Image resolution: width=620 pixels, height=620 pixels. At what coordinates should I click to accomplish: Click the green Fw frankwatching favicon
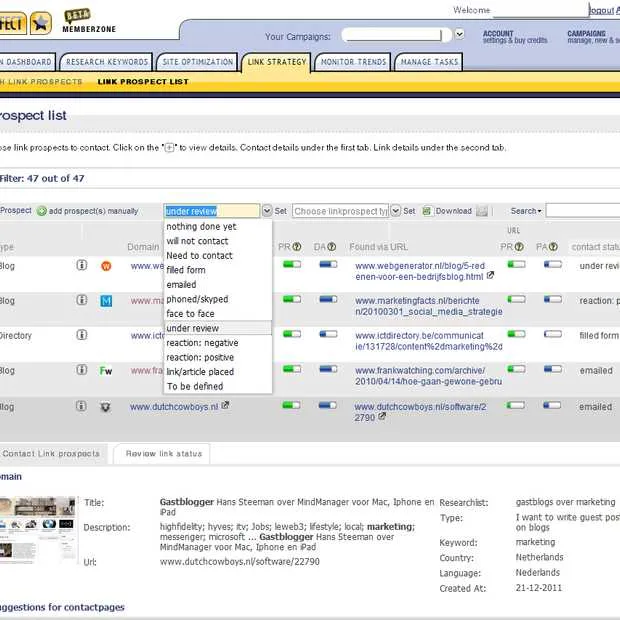(x=106, y=371)
